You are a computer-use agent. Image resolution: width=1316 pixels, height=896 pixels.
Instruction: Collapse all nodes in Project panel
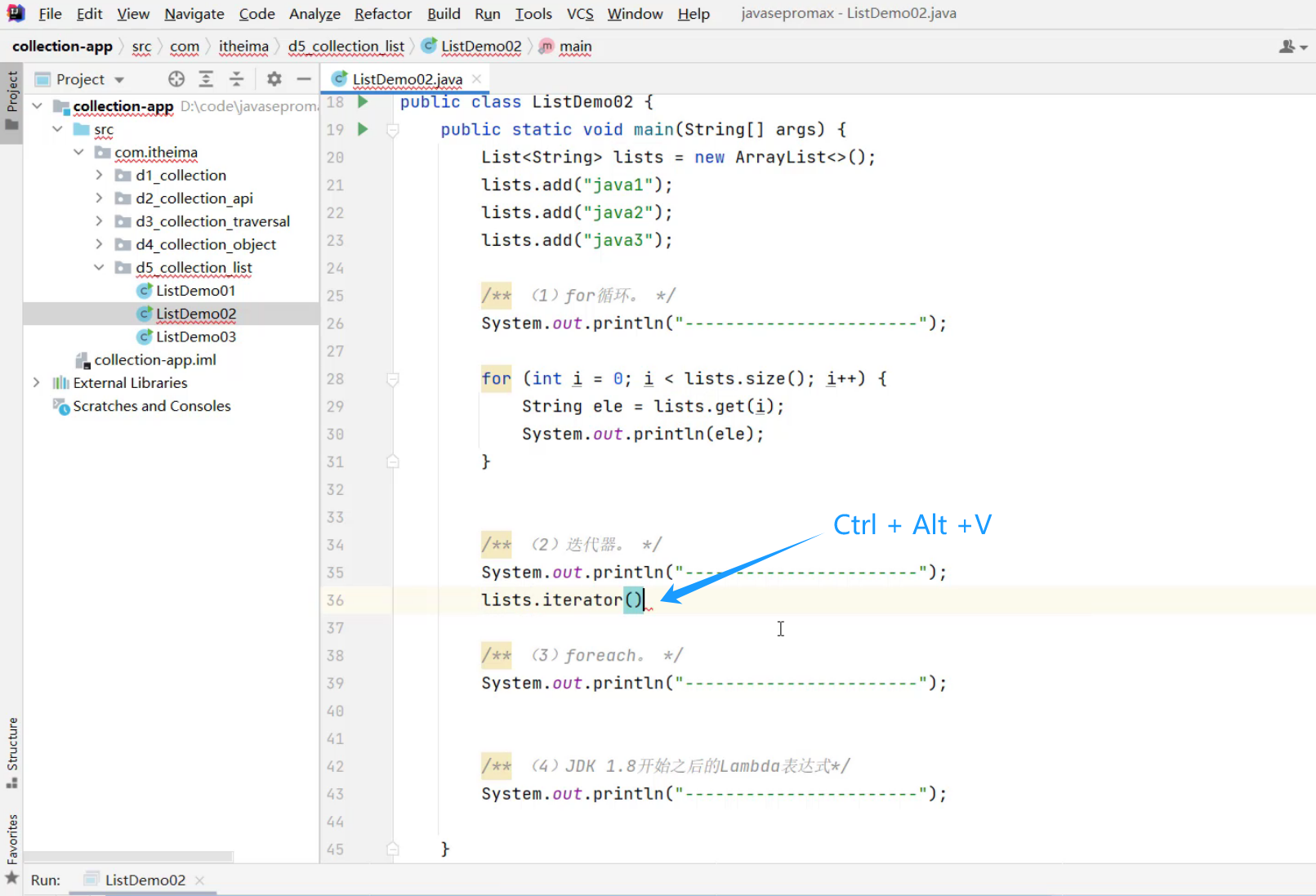(x=236, y=79)
